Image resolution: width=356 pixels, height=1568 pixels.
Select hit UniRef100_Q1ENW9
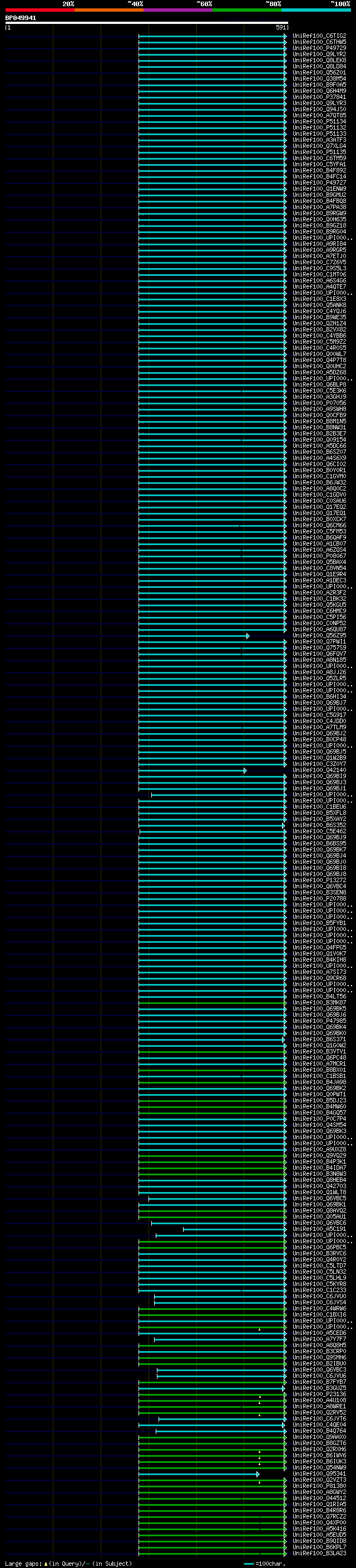click(x=319, y=189)
